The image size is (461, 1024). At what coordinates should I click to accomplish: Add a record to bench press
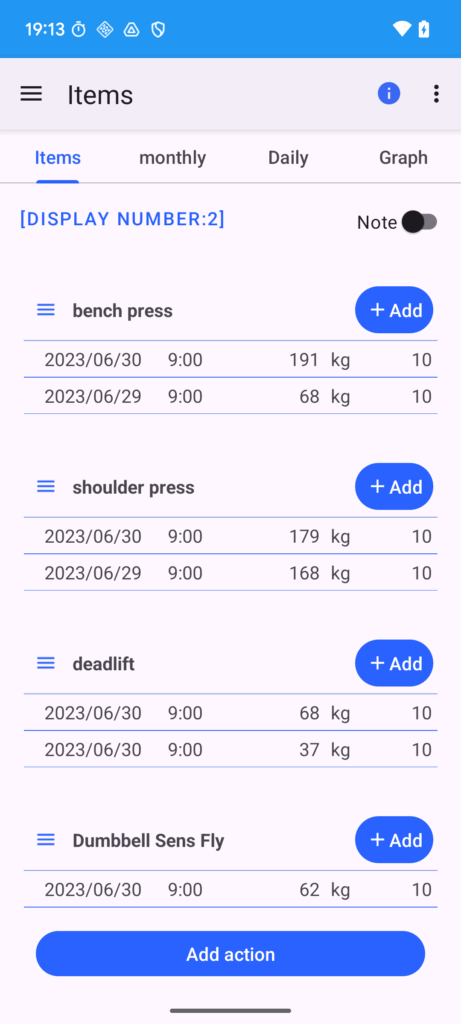pyautogui.click(x=394, y=310)
